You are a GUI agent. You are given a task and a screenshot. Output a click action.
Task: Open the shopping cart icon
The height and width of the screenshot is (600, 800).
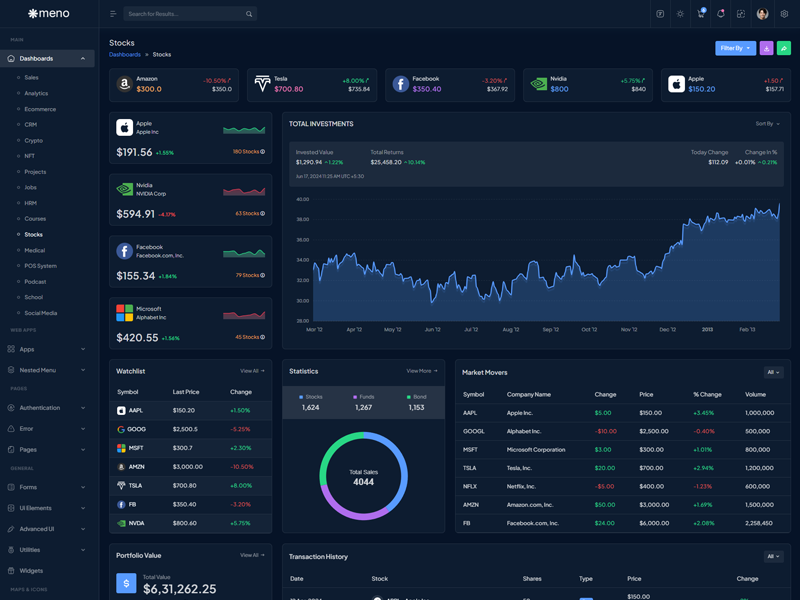pyautogui.click(x=700, y=14)
